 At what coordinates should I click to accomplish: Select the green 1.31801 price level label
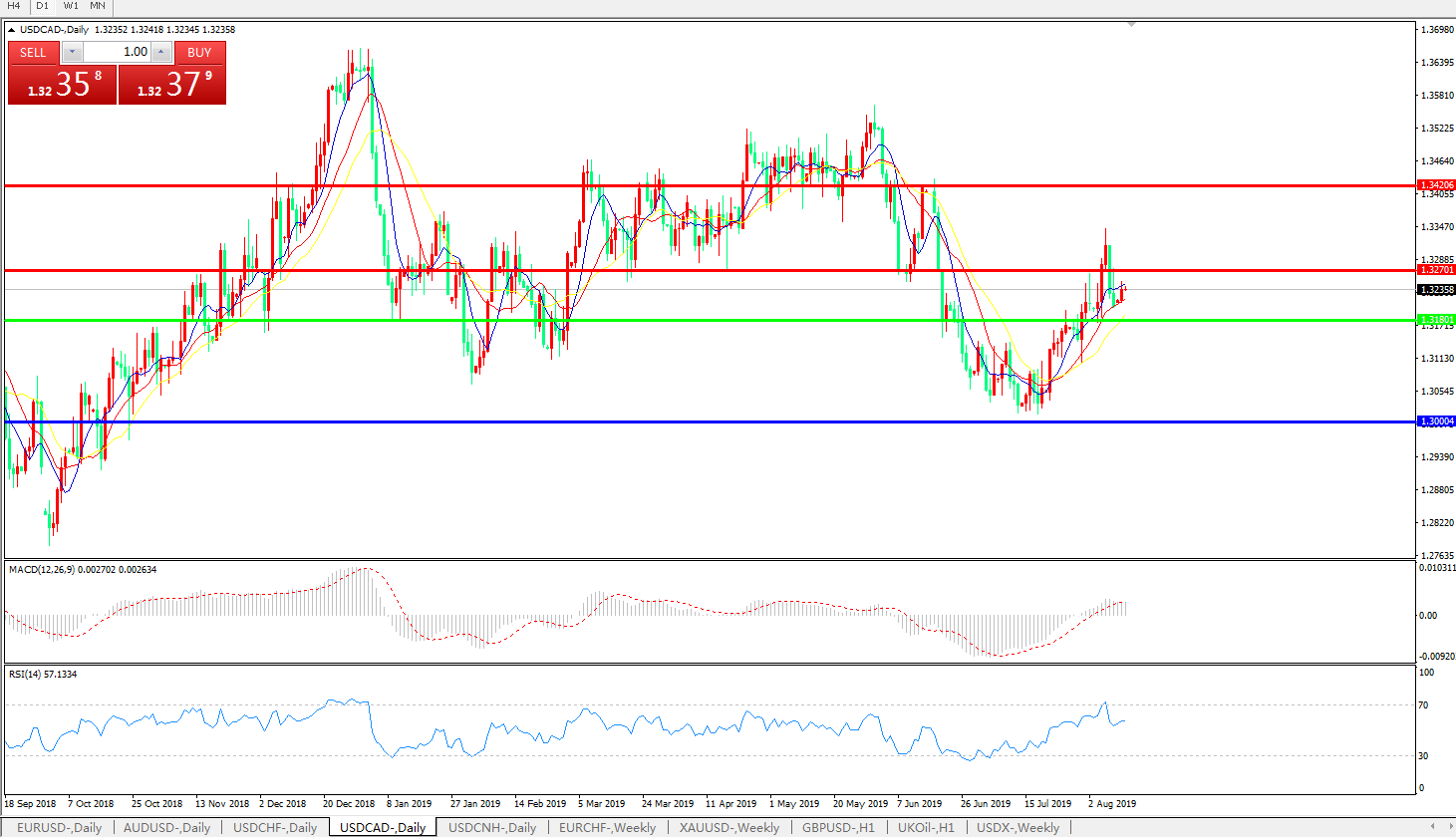tap(1436, 320)
